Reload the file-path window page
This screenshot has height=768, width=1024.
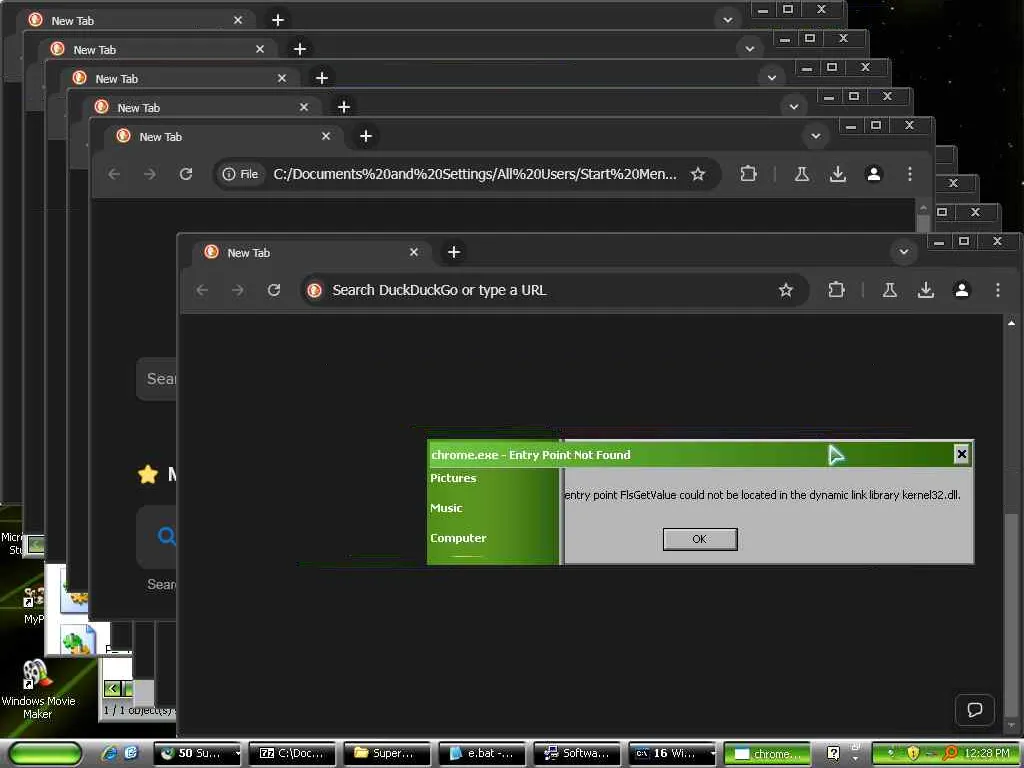click(186, 174)
